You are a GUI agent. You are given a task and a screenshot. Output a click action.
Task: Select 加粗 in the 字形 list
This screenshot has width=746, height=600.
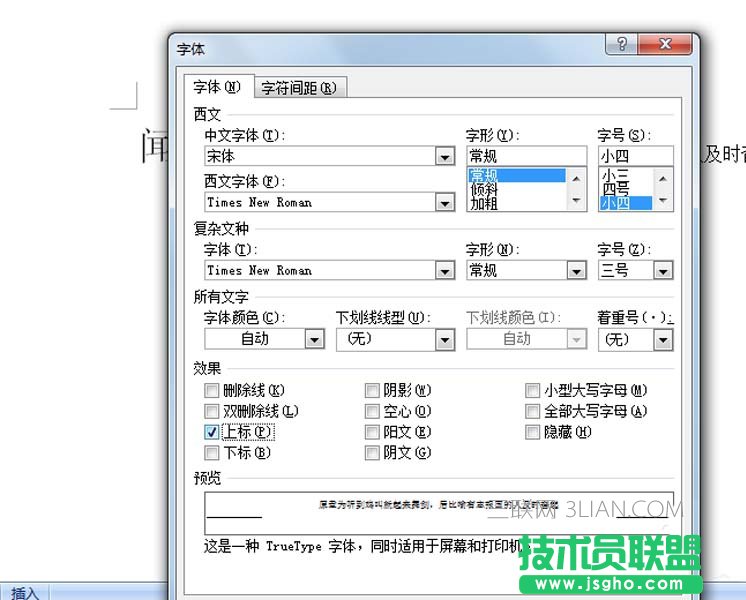point(517,203)
